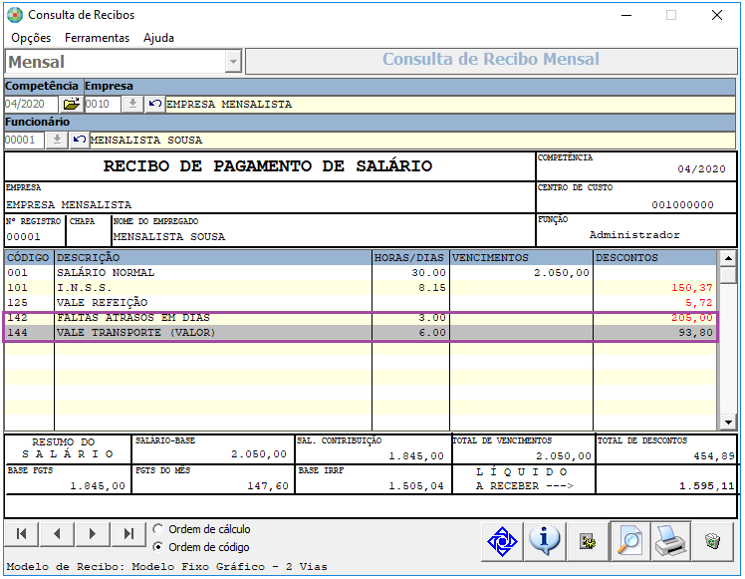The width and height of the screenshot is (745, 579).
Task: Select Ordem de código radio button
Action: [158, 547]
